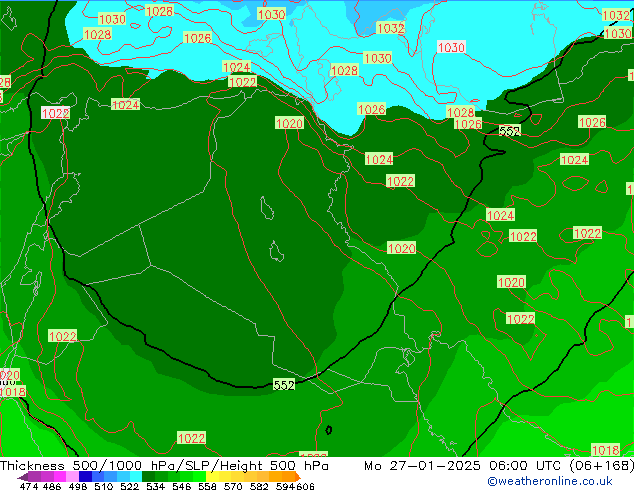Image resolution: width=634 pixels, height=490 pixels.
Task: Click the 1026 label in the cyan area
Action: pos(197,38)
